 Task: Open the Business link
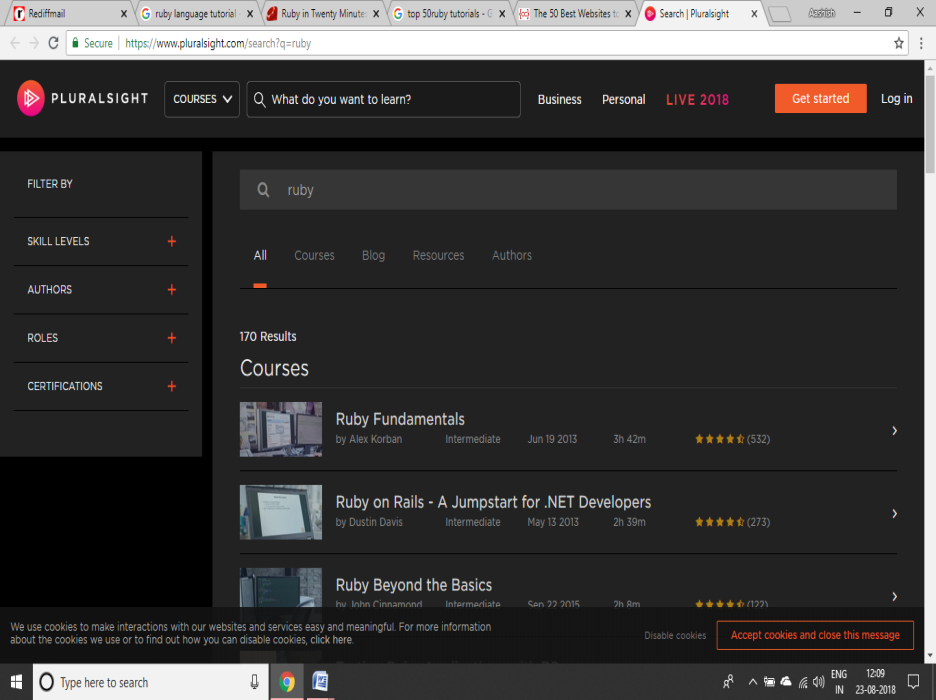coord(559,100)
